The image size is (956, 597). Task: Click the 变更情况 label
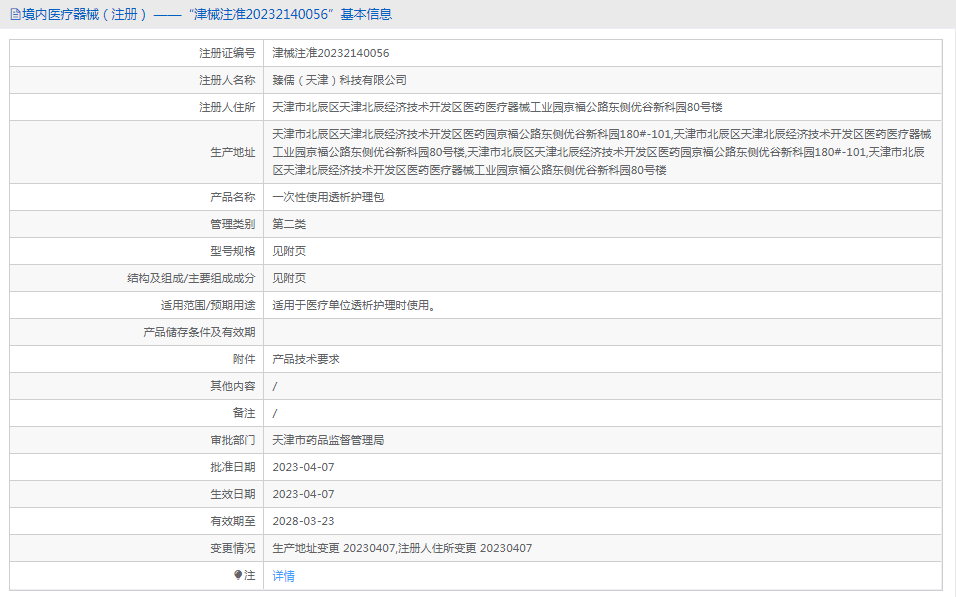pyautogui.click(x=232, y=548)
